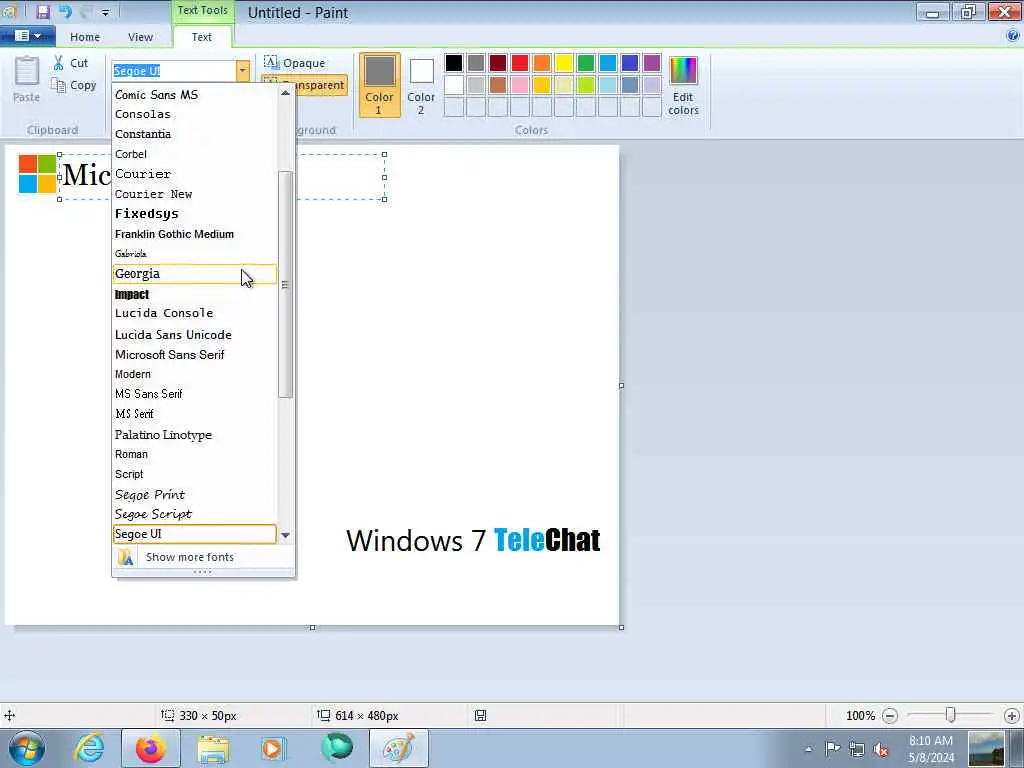Choose Segoe UI at the bottom of the list
The height and width of the screenshot is (768, 1024).
[195, 534]
